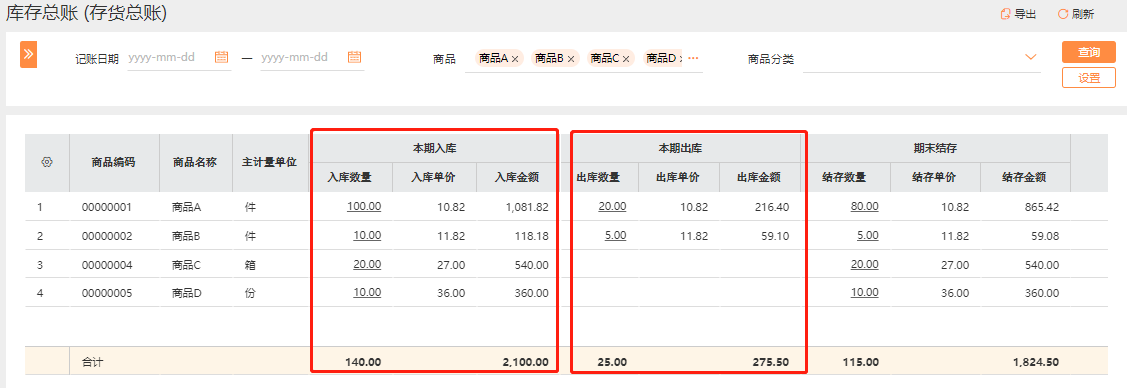
Task: Click the 库存总账 (存货总账) page title
Action: [87, 14]
